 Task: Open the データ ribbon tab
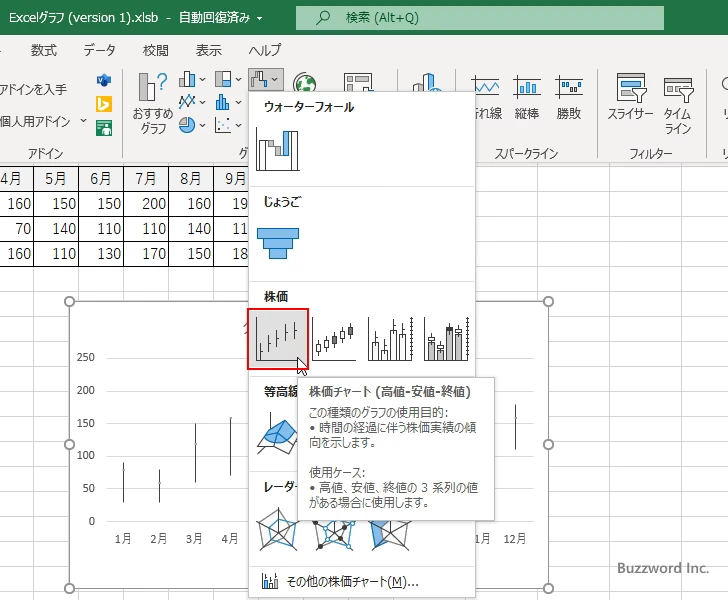pyautogui.click(x=99, y=50)
